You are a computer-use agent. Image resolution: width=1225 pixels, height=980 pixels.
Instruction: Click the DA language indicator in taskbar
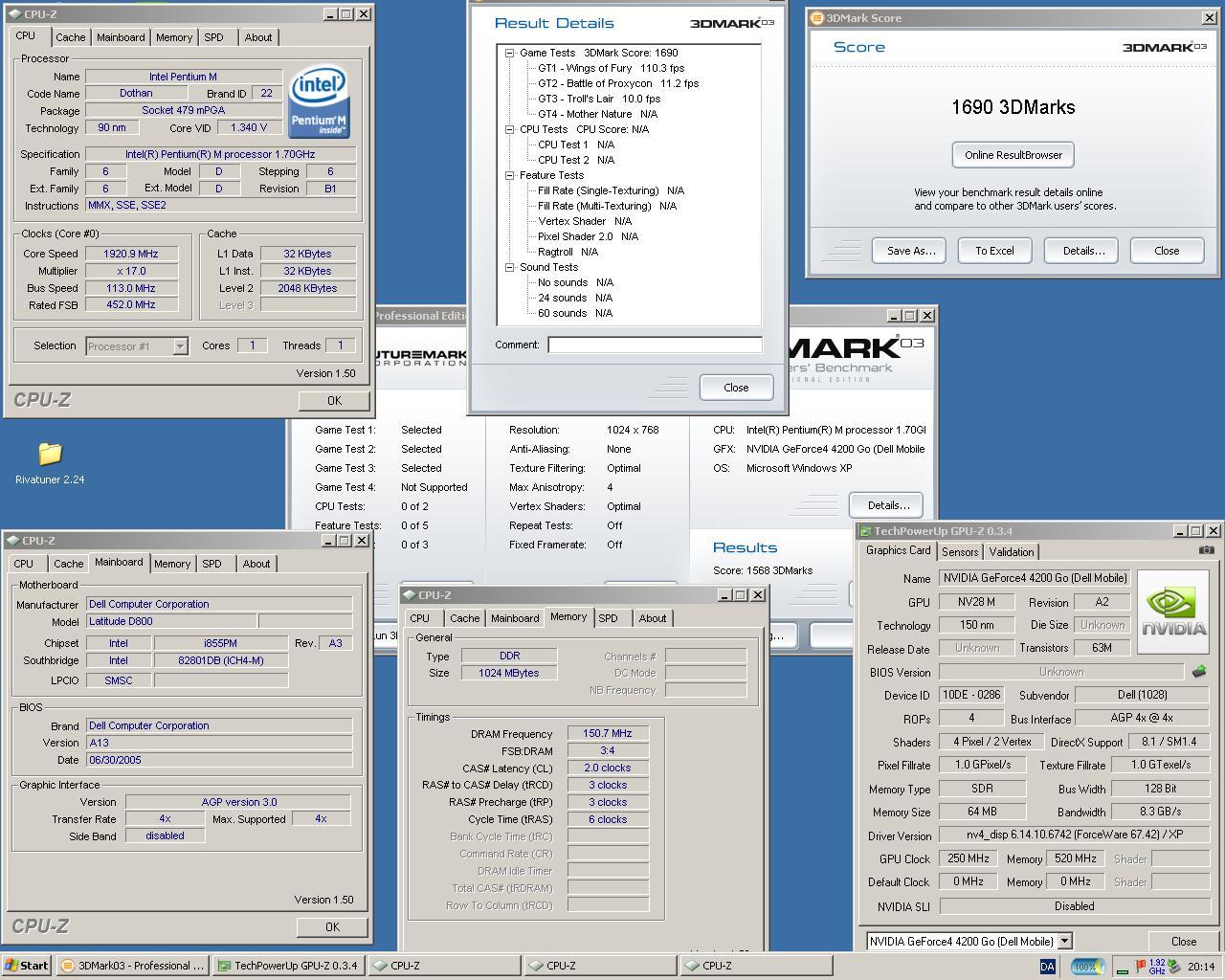[x=1047, y=967]
